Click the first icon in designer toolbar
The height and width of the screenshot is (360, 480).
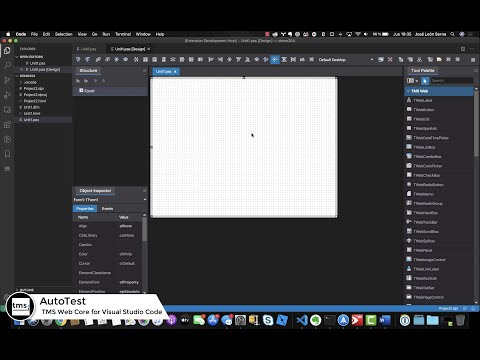pos(78,60)
